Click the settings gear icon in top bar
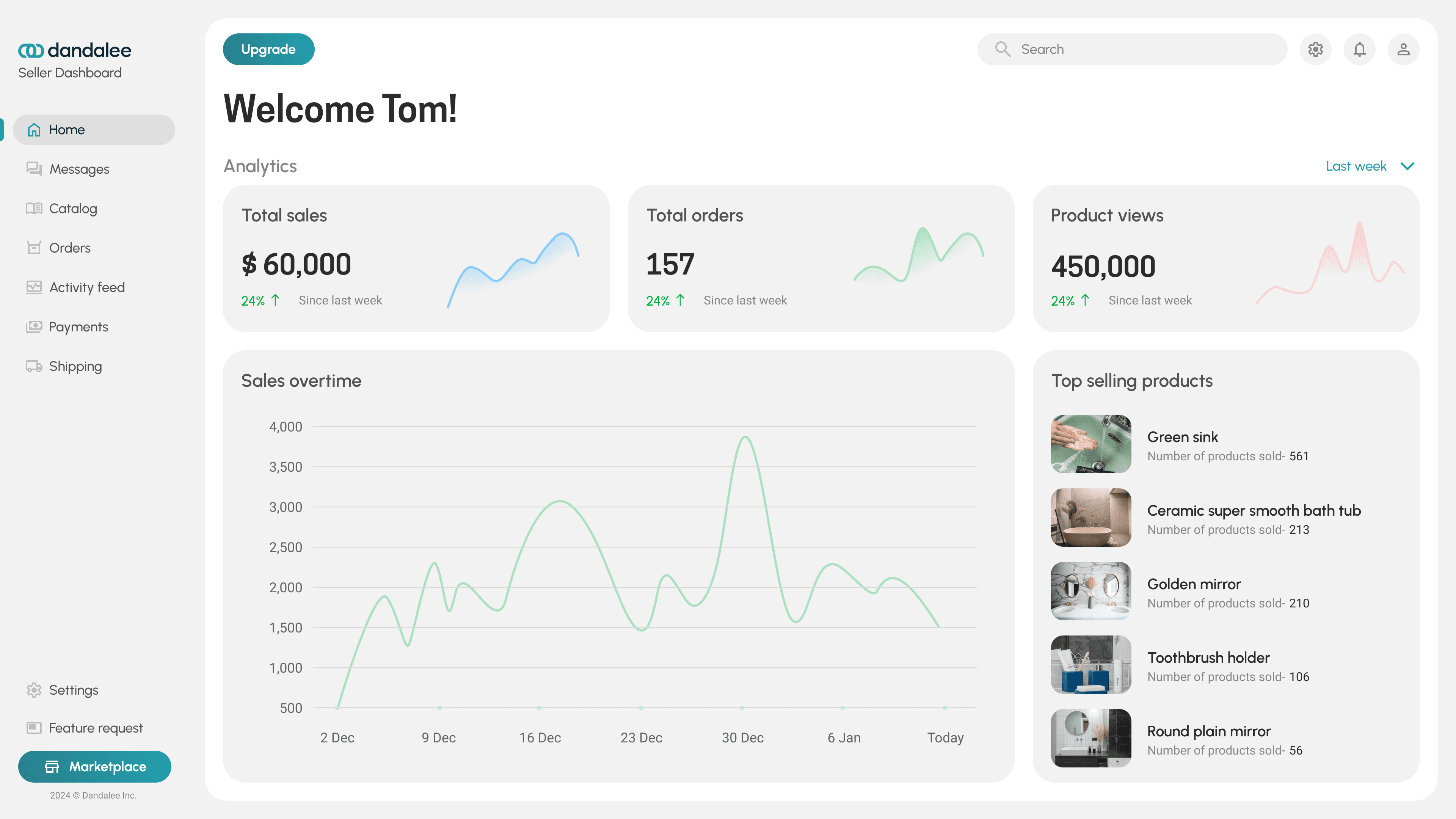 (1315, 49)
